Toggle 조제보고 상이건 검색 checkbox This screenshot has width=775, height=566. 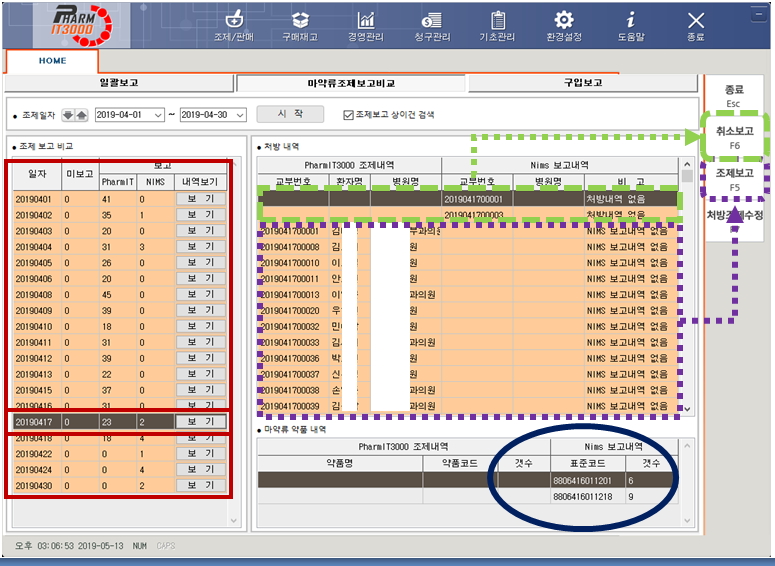[348, 115]
